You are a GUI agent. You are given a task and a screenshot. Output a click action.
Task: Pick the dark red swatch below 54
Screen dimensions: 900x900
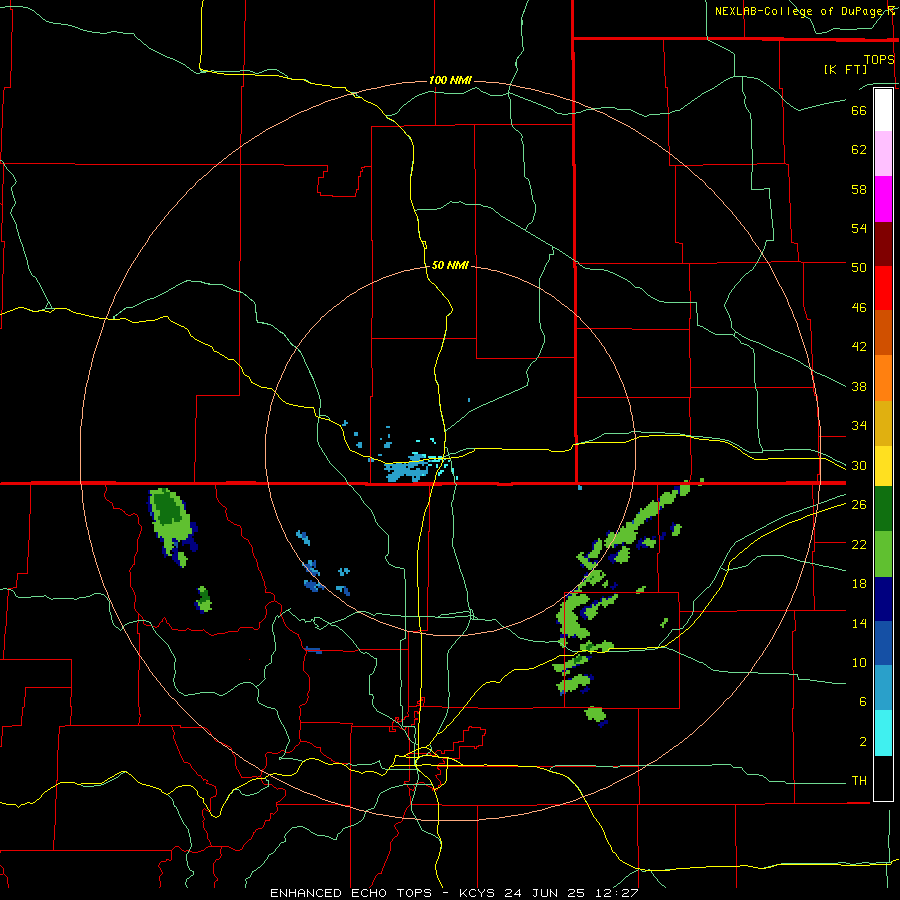click(883, 243)
